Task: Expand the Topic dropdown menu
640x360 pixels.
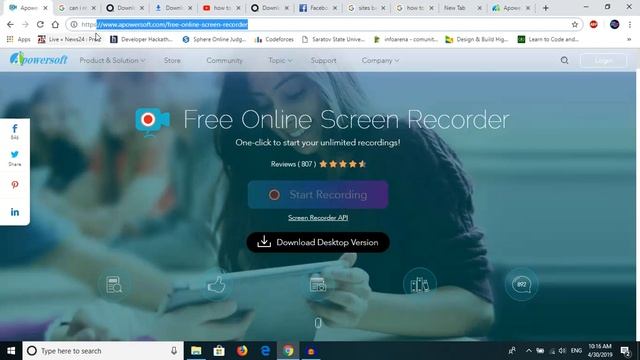Action: pos(280,60)
